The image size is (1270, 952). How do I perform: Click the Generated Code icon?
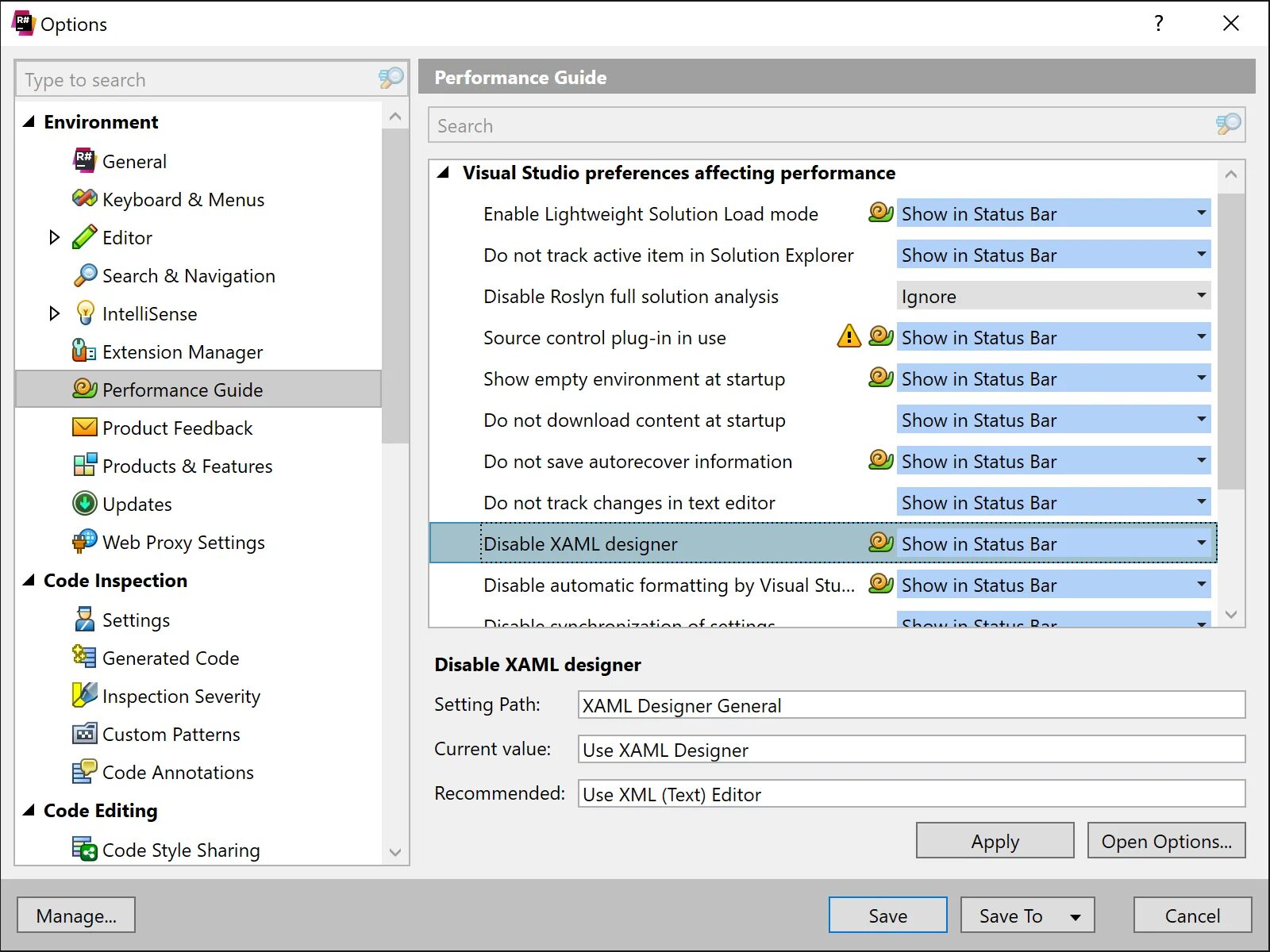click(84, 657)
